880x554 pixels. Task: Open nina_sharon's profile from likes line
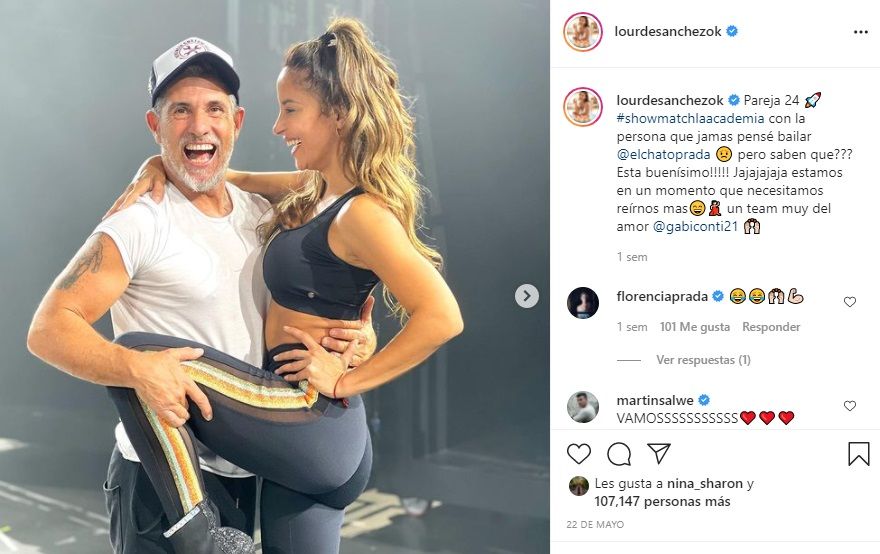pyautogui.click(x=705, y=485)
